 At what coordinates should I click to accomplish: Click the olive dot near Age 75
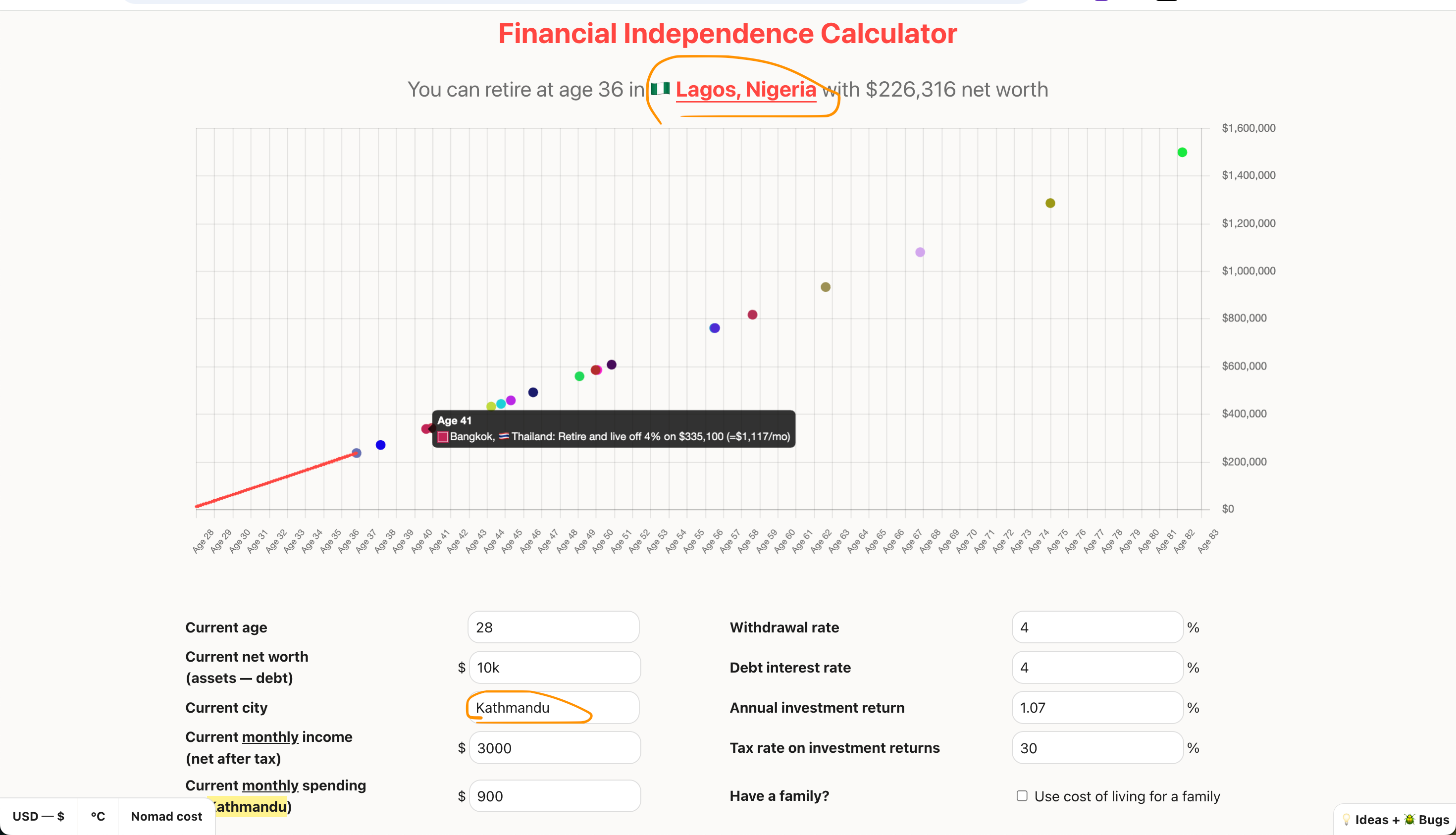pos(1050,203)
